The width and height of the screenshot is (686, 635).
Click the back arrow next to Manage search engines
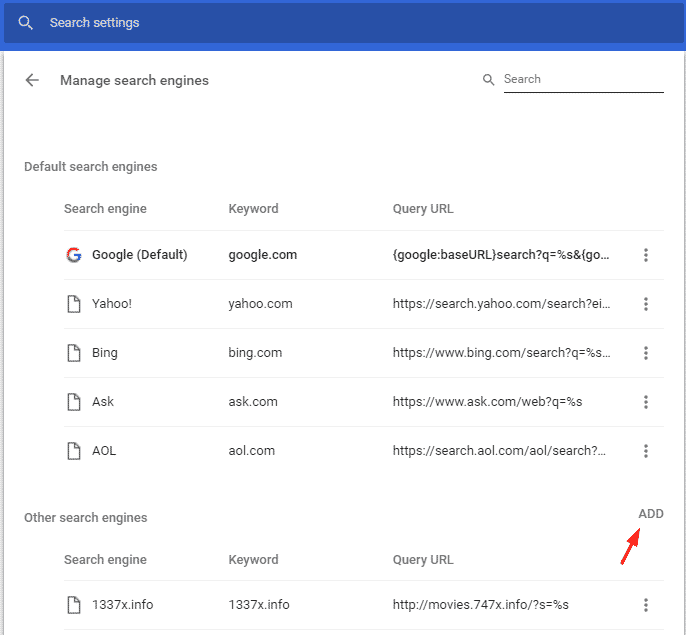(32, 80)
